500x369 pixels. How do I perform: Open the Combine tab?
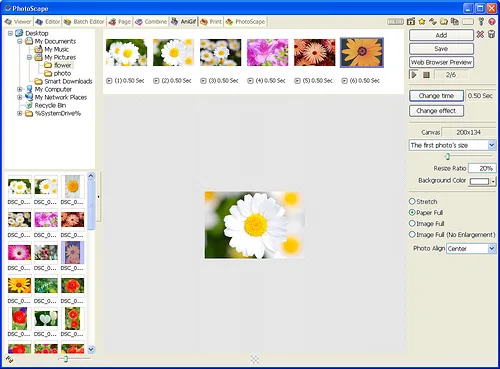(151, 22)
